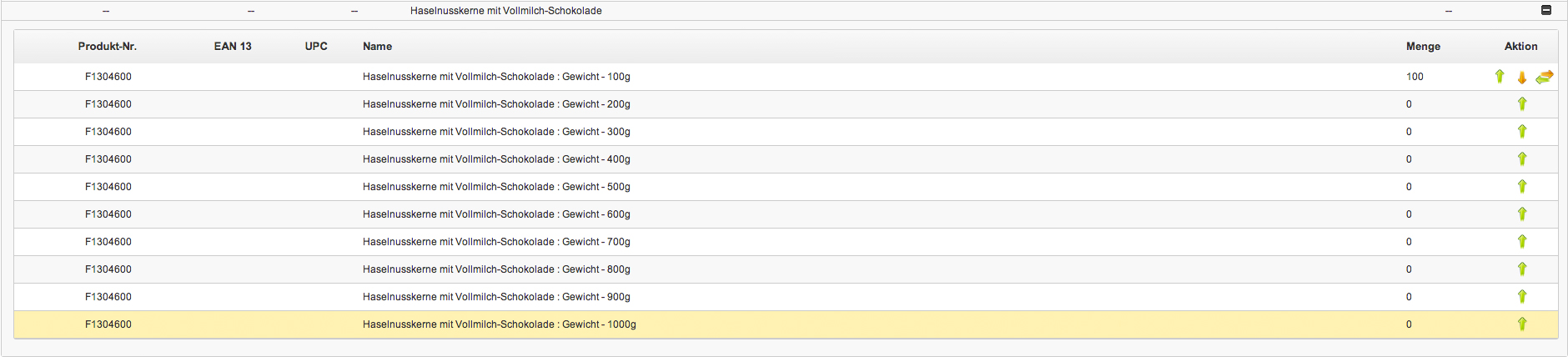Click green up arrow in 400g row
The height and width of the screenshot is (357, 1568).
[x=1522, y=159]
